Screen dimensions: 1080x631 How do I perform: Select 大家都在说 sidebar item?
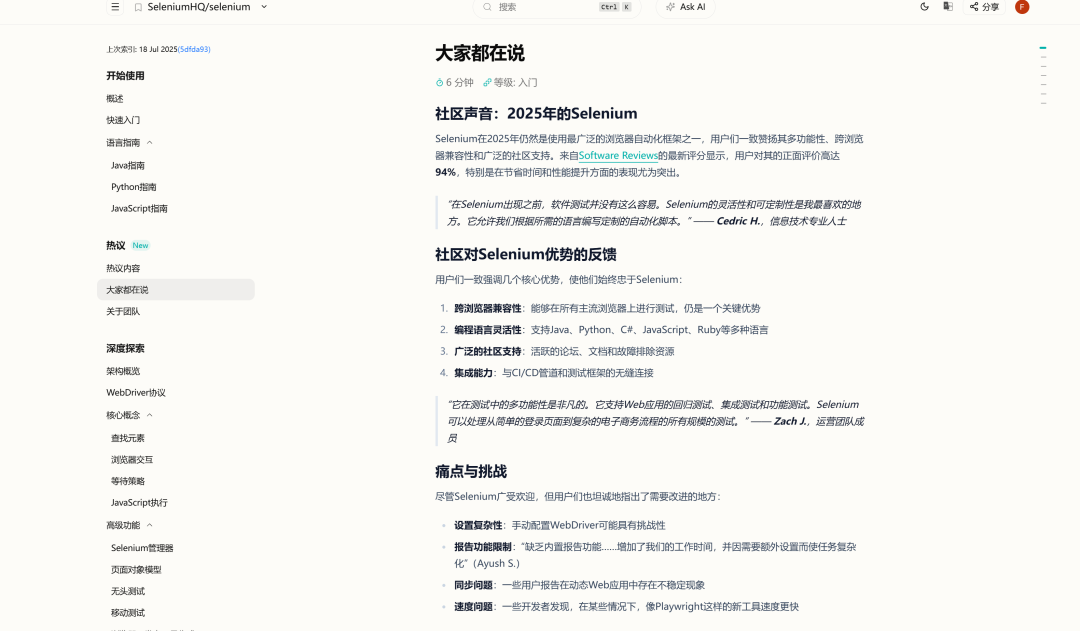(x=176, y=289)
